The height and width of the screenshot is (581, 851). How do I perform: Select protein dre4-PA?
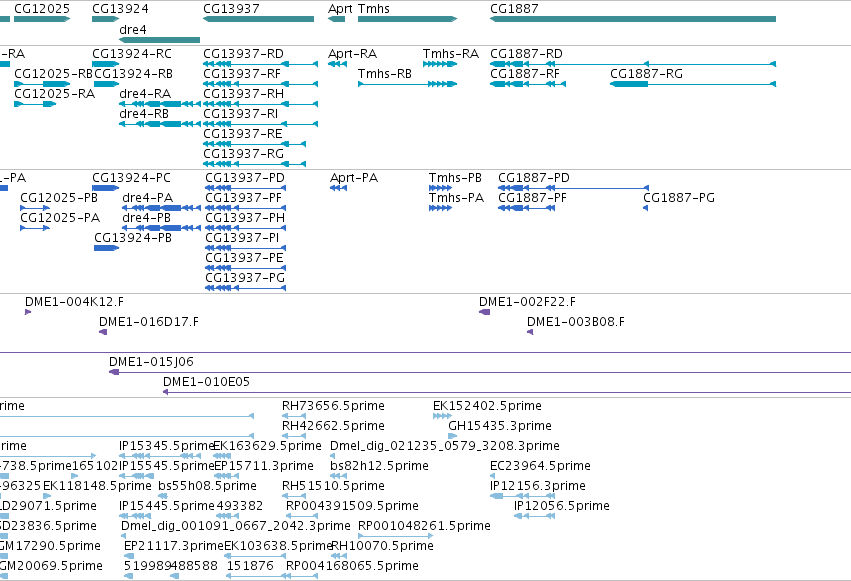[x=162, y=208]
